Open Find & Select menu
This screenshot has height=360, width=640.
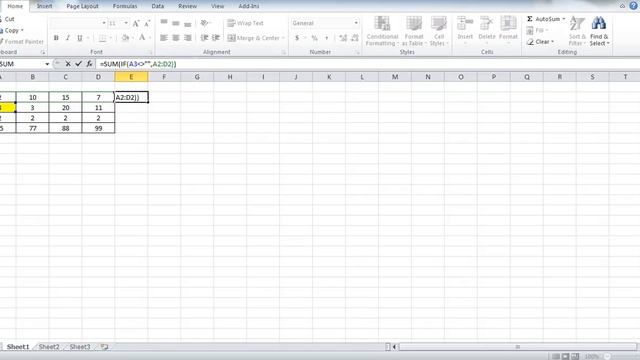599,31
